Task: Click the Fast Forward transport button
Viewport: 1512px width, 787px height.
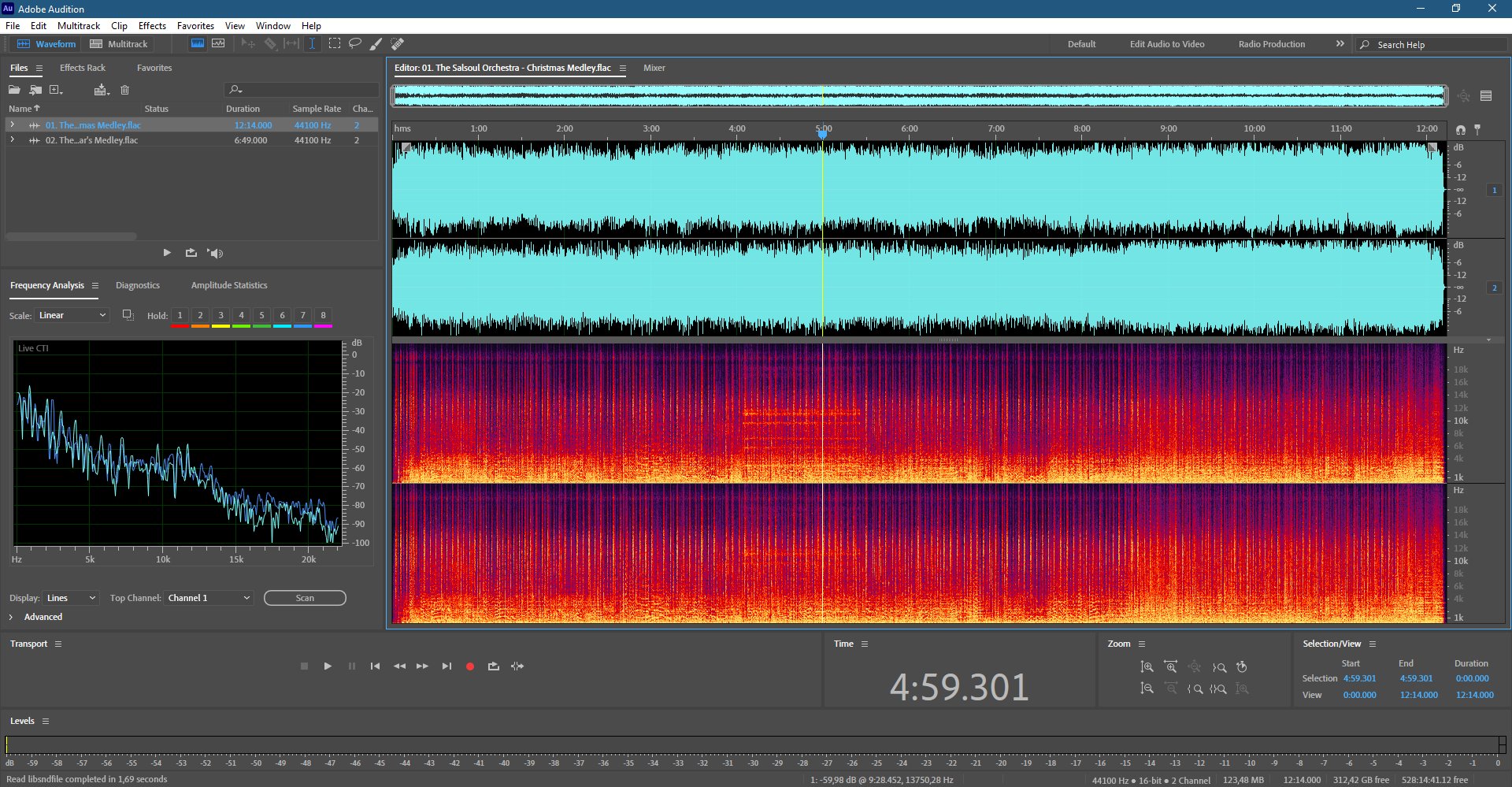Action: point(423,666)
